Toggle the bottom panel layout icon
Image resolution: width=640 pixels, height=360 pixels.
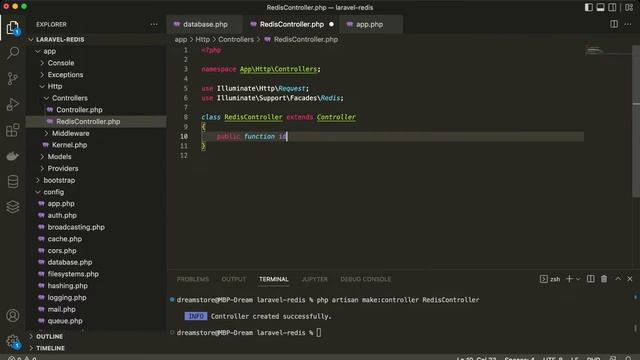(x=600, y=7)
